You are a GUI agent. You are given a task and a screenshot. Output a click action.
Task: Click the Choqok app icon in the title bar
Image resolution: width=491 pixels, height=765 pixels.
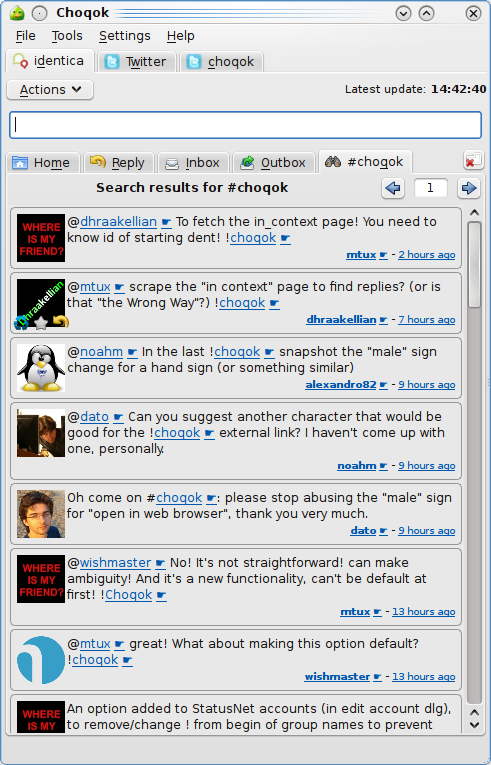tap(18, 13)
